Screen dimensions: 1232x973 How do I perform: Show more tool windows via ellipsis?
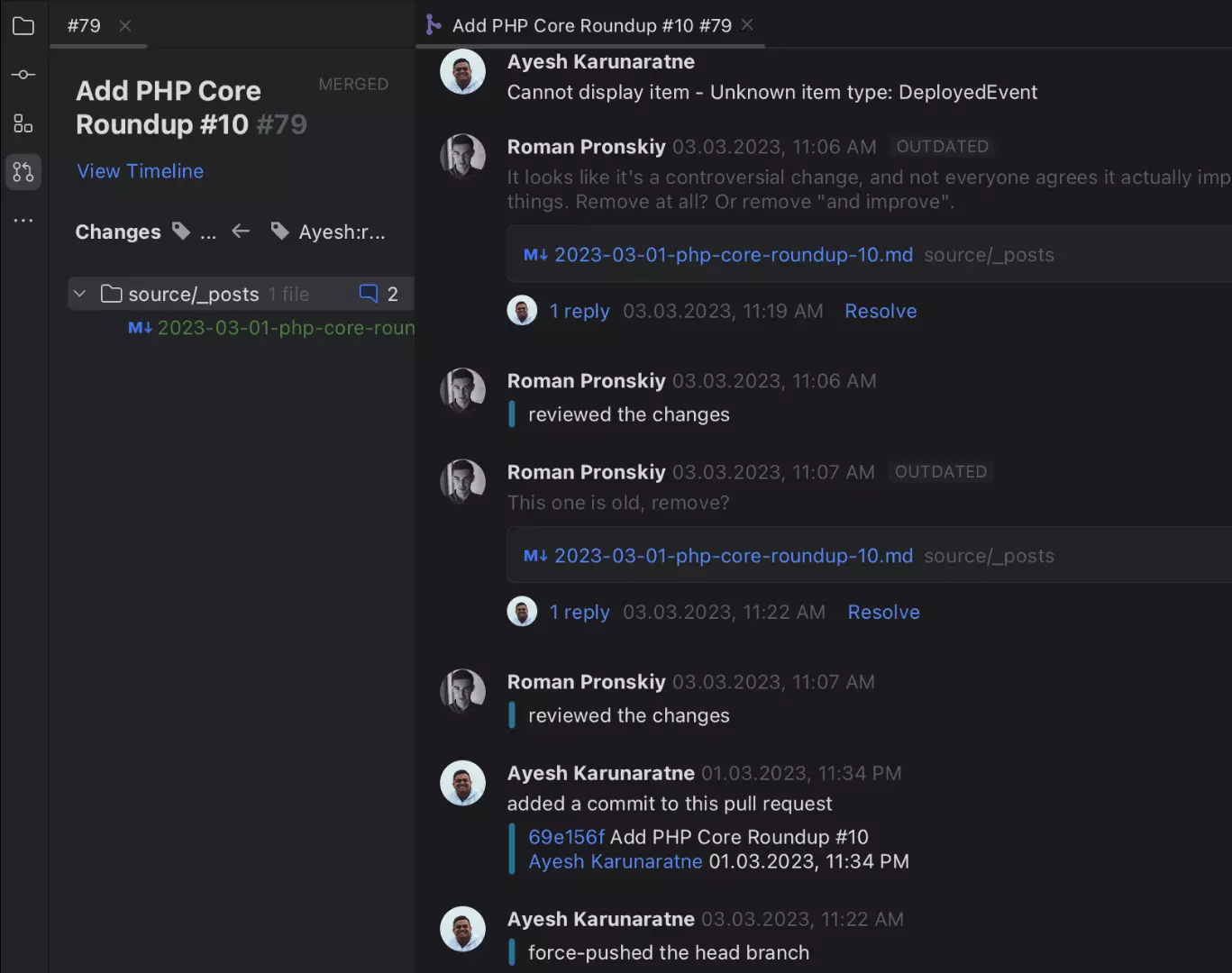click(x=23, y=220)
